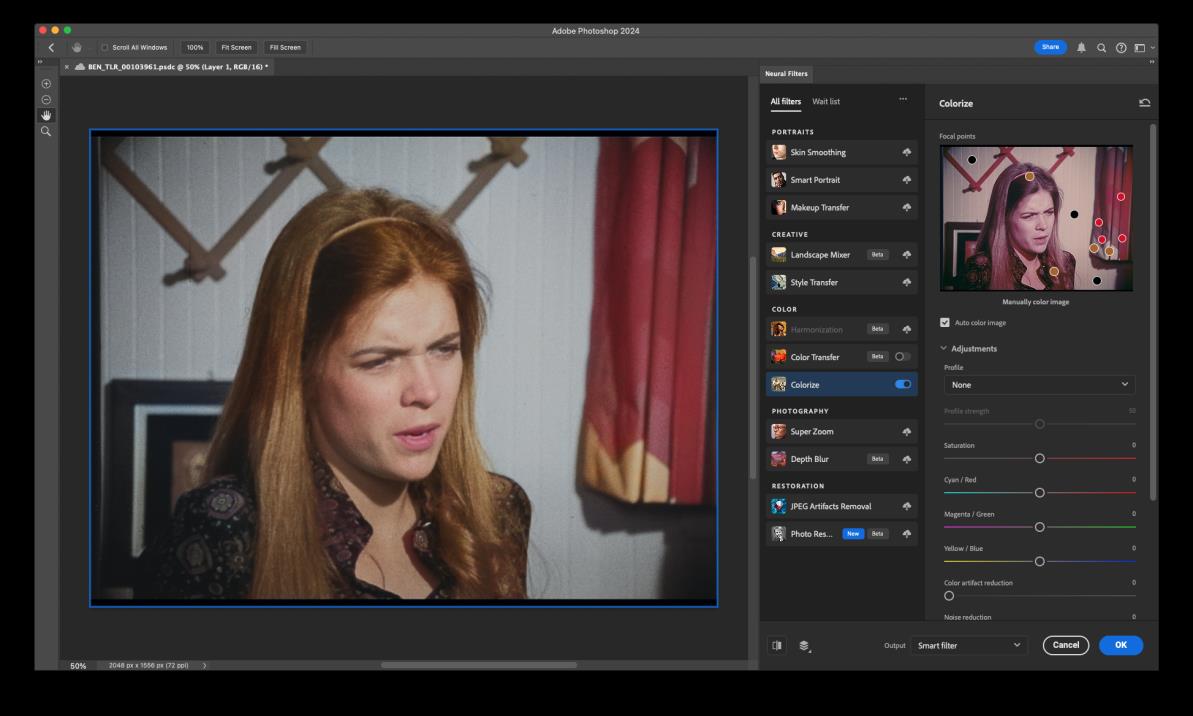Select the All filters tab
Screen dimensions: 1193x716
(x=785, y=102)
